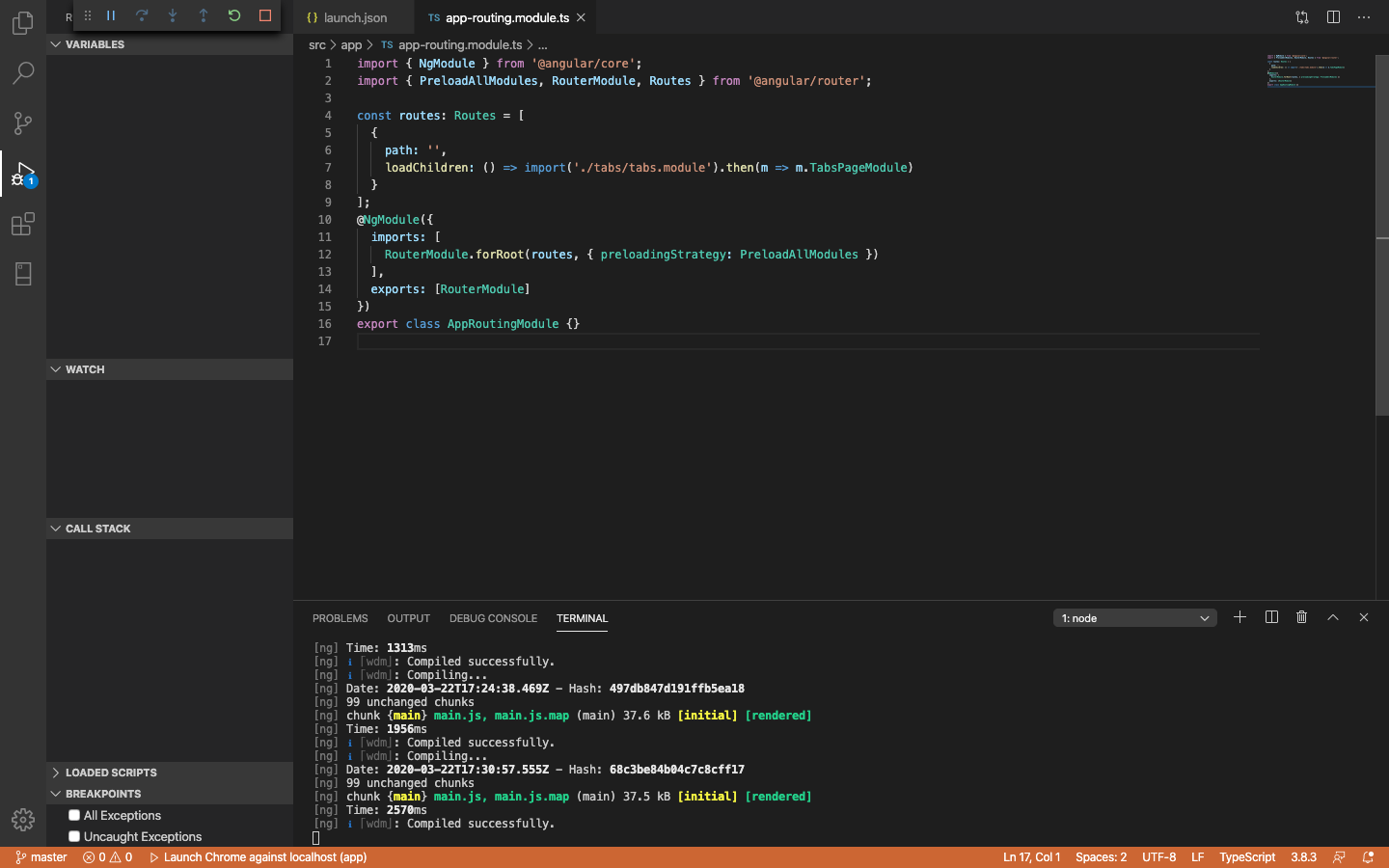Restart the debugging session

coord(234,15)
